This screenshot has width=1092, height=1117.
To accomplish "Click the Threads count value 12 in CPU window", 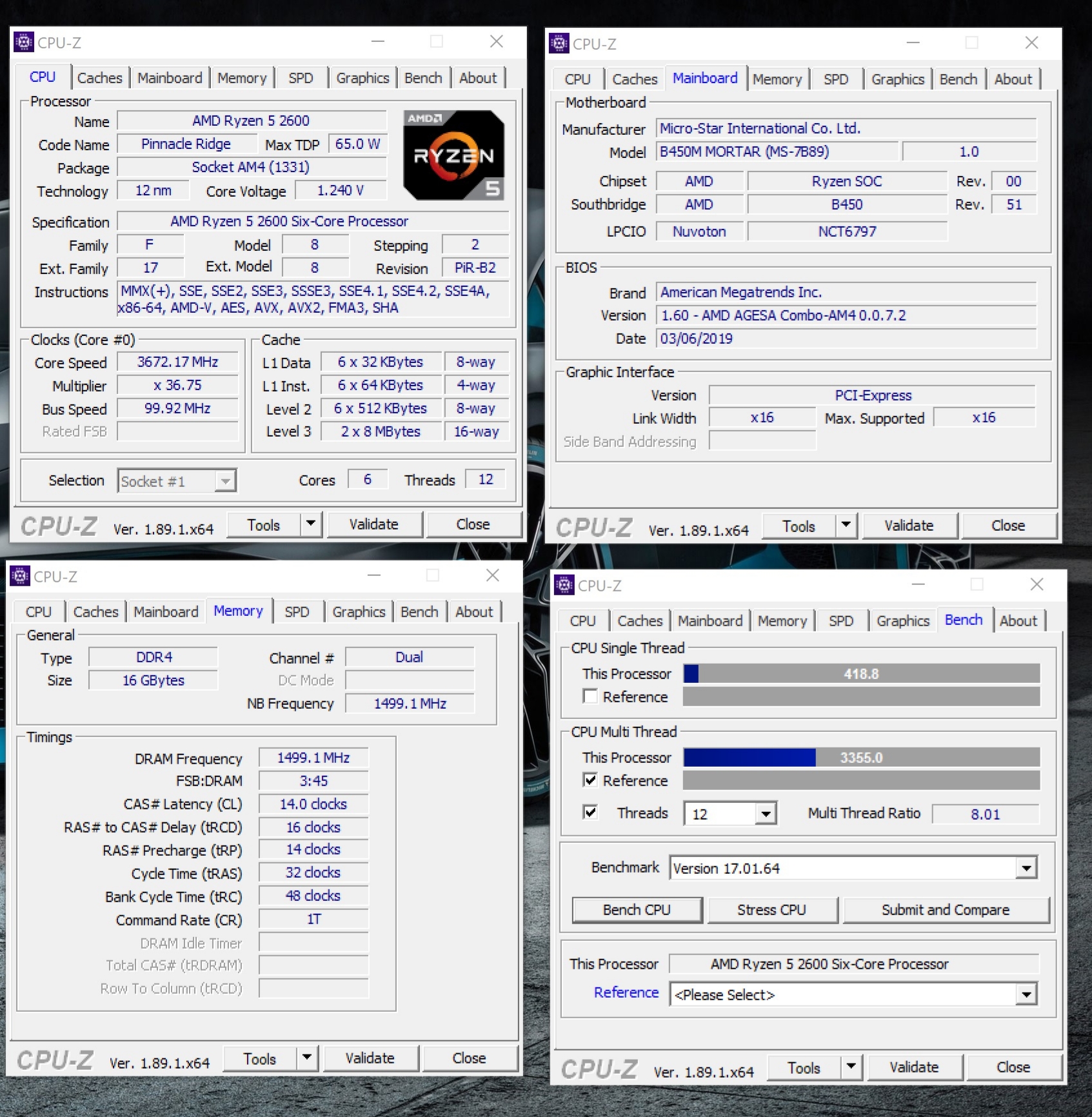I will (485, 479).
